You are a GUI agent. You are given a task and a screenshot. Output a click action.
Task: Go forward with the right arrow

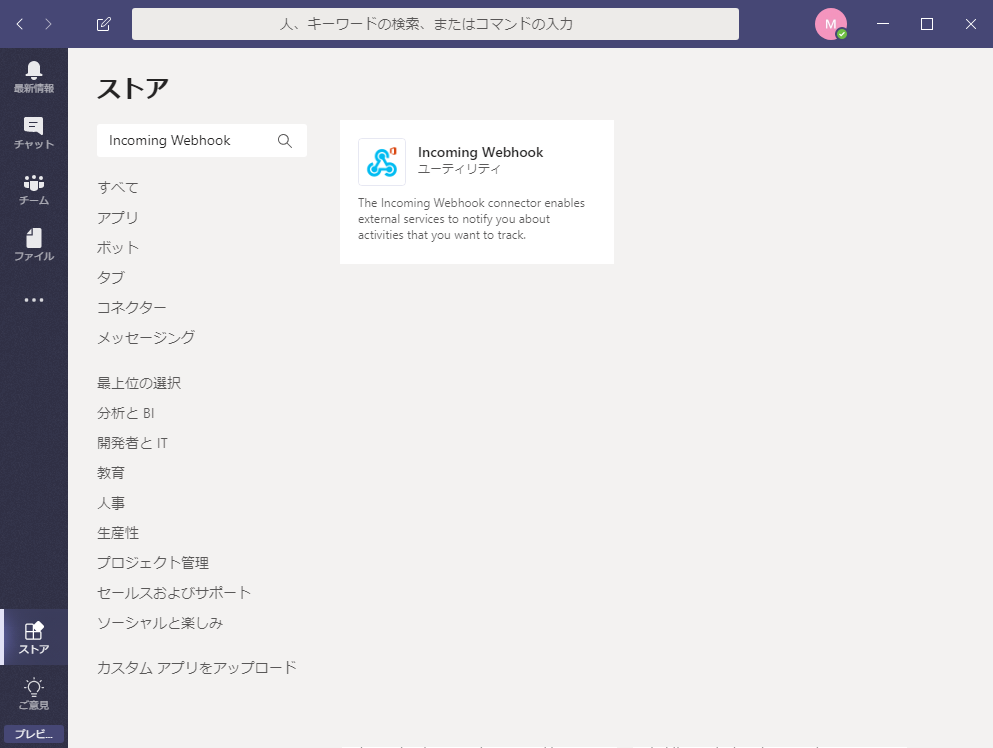point(48,24)
